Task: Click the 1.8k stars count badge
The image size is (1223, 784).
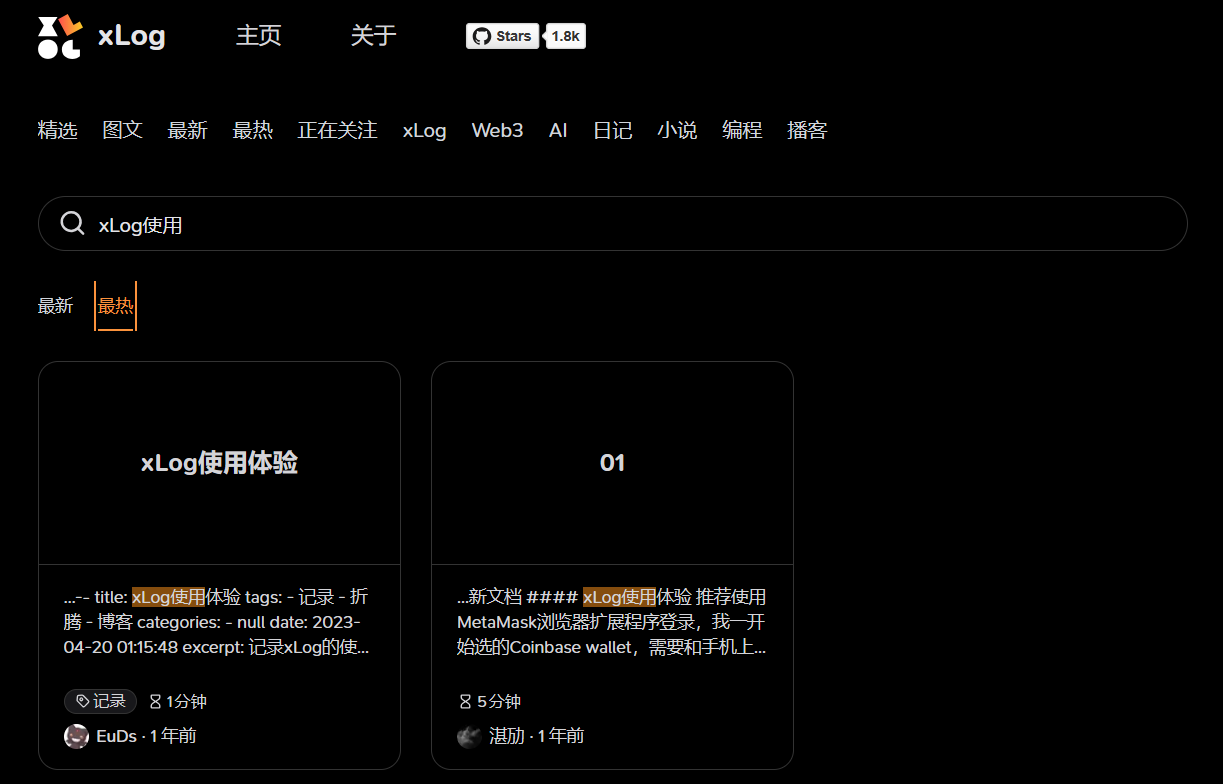Action: pos(565,36)
